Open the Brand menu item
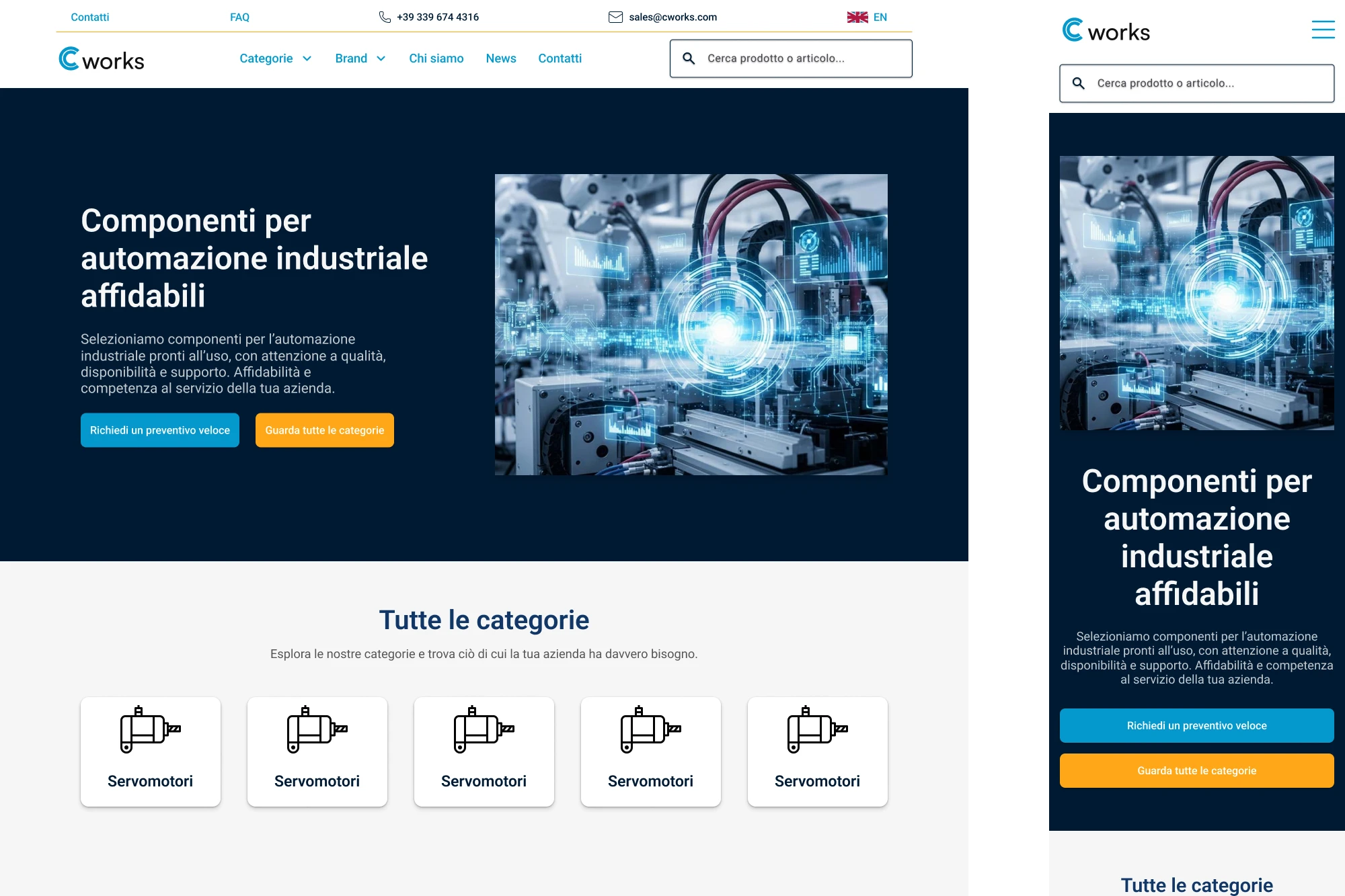Image resolution: width=1345 pixels, height=896 pixels. 351,58
